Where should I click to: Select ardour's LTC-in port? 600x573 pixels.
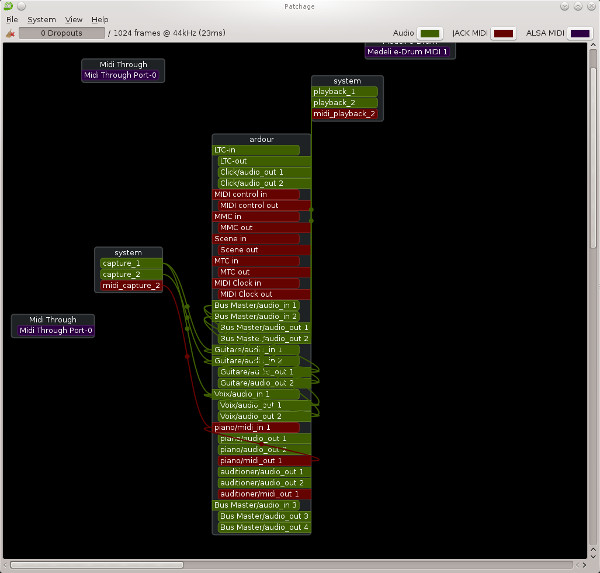point(256,150)
